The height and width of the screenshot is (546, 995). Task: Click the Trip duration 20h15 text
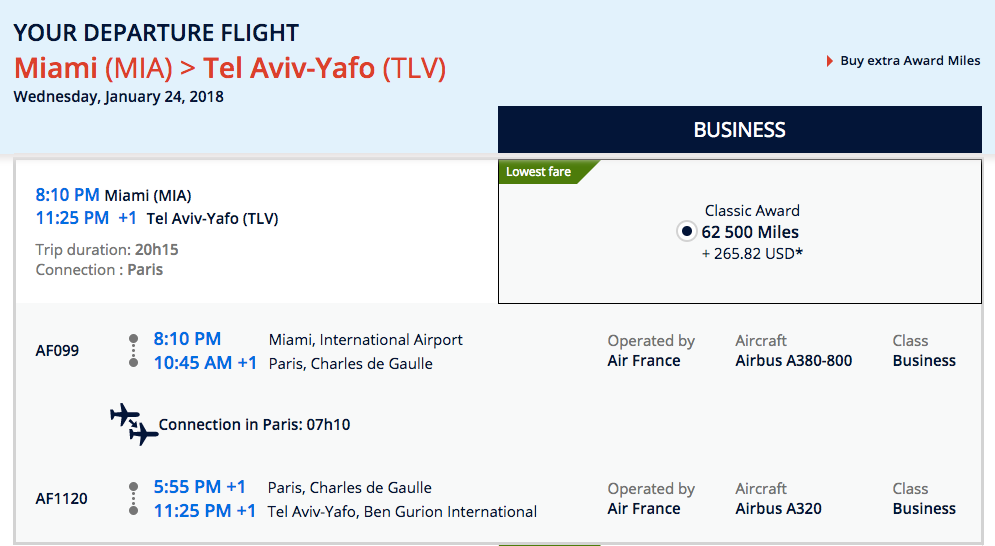[107, 250]
